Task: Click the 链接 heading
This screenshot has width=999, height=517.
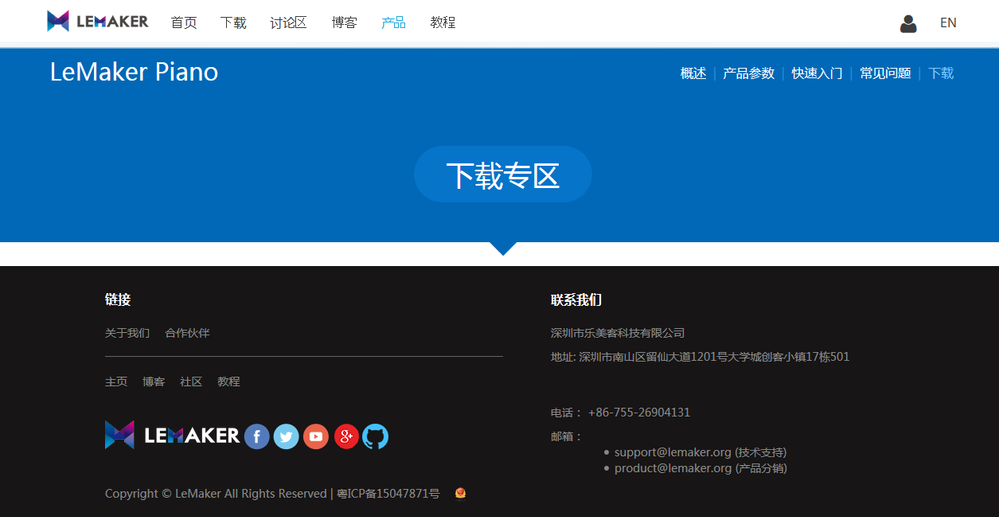Action: (118, 300)
